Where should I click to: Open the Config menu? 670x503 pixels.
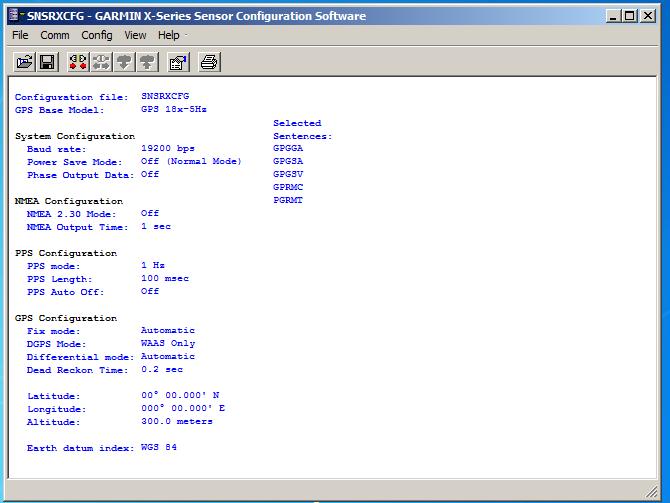[97, 35]
